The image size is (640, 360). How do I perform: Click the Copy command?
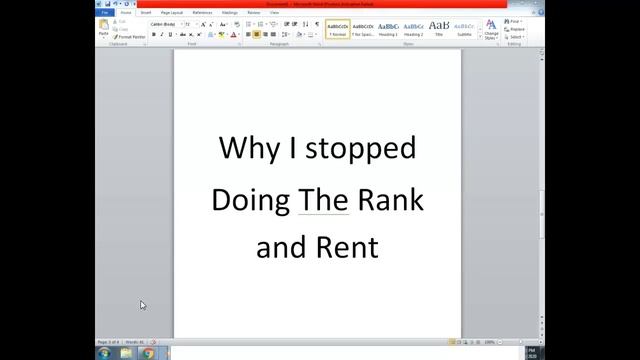[121, 29]
